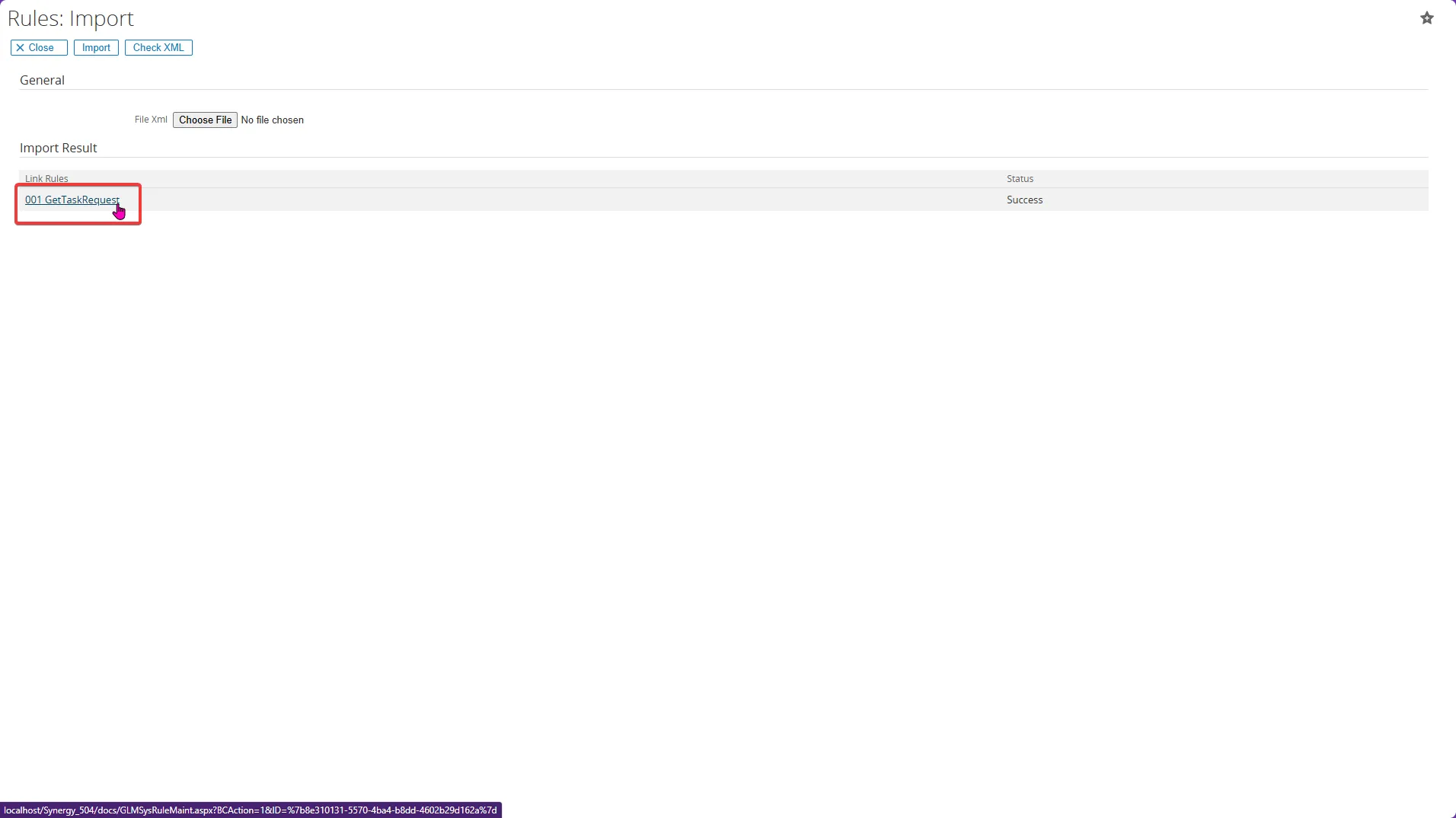This screenshot has width=1456, height=818.
Task: Click the Rules: Import page title
Action: pyautogui.click(x=70, y=18)
